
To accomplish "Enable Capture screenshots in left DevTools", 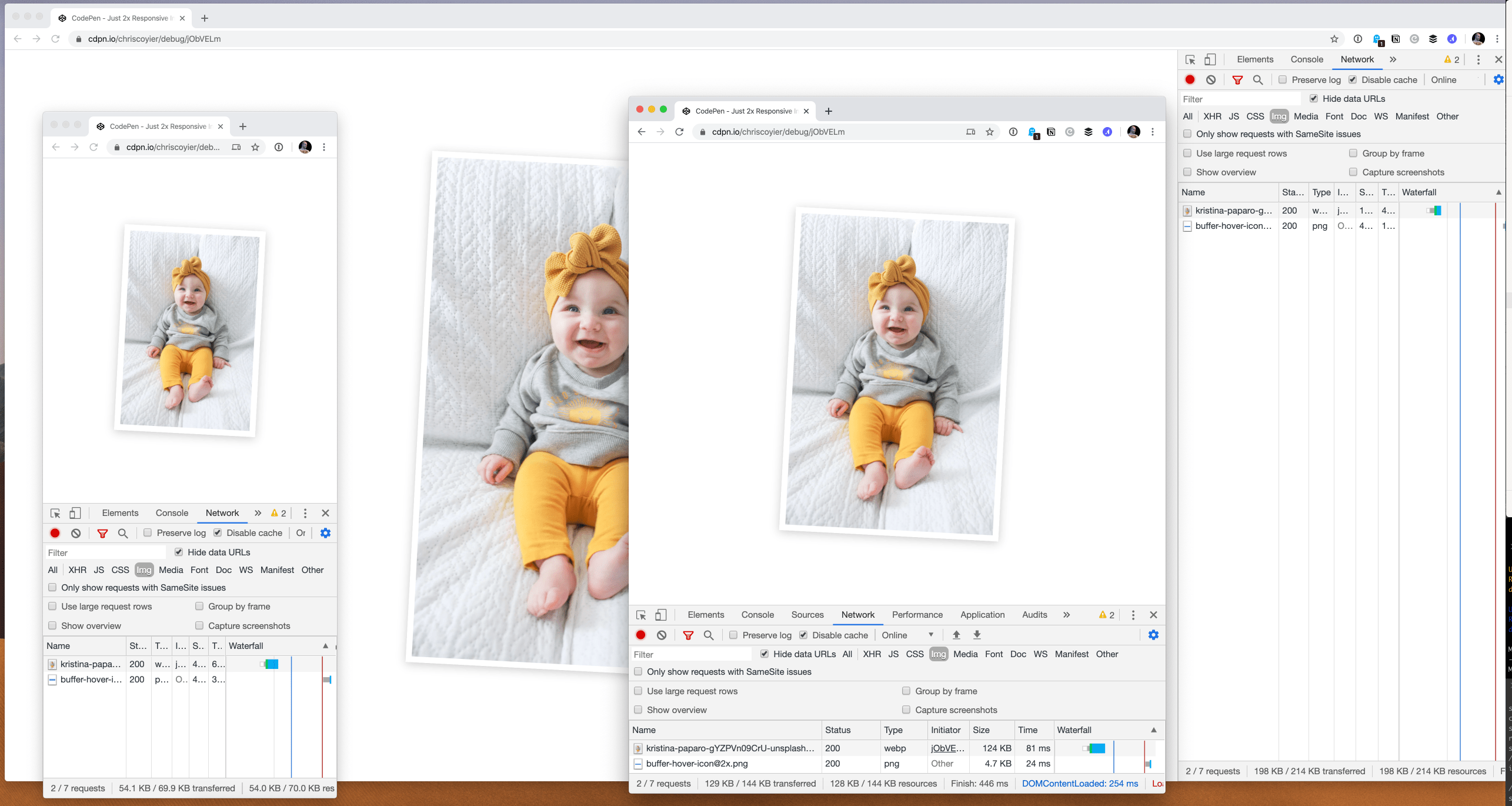I will [199, 625].
